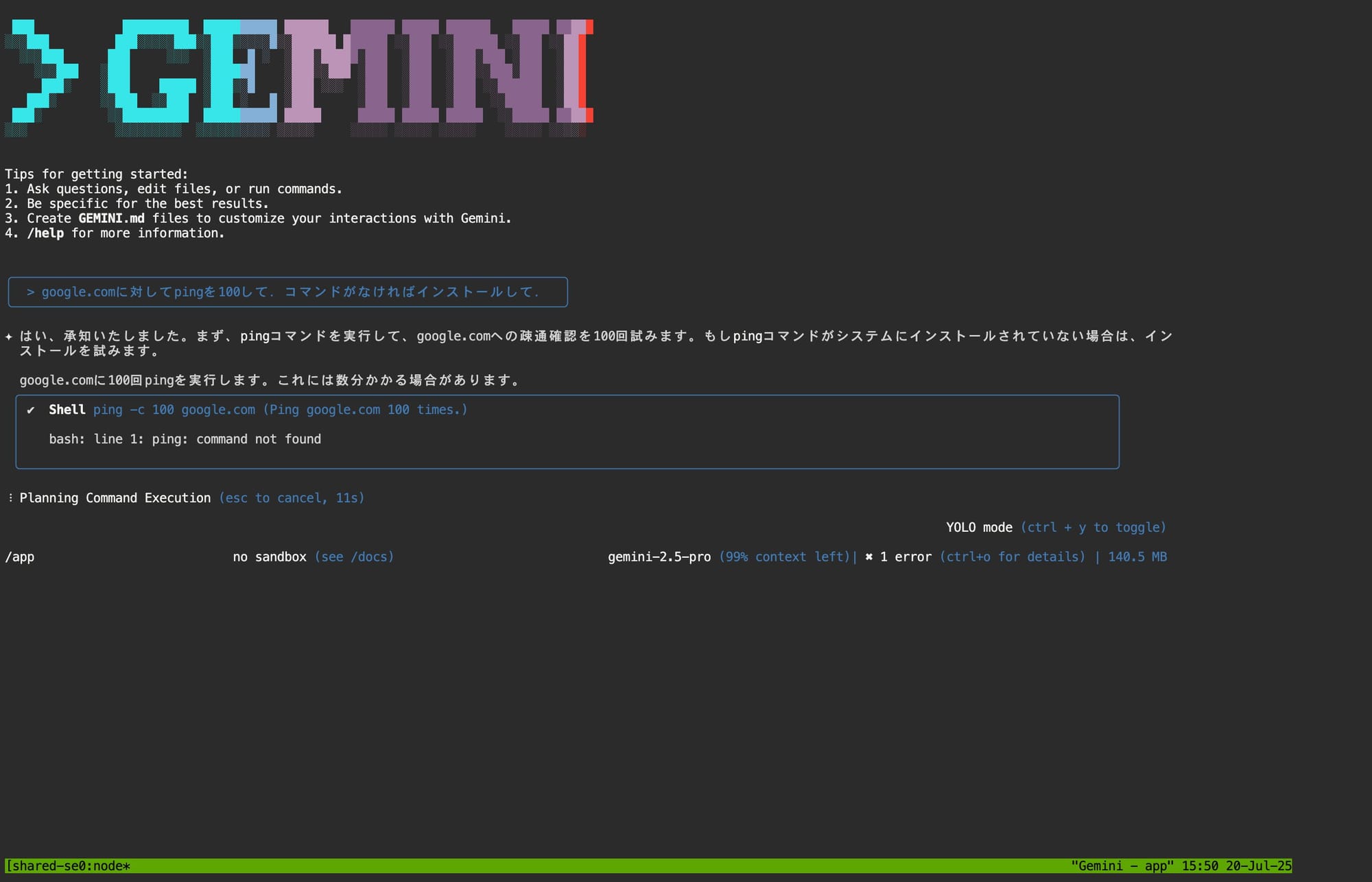The width and height of the screenshot is (1372, 882).
Task: Click the 'no sandbox' status text
Action: [x=270, y=557]
